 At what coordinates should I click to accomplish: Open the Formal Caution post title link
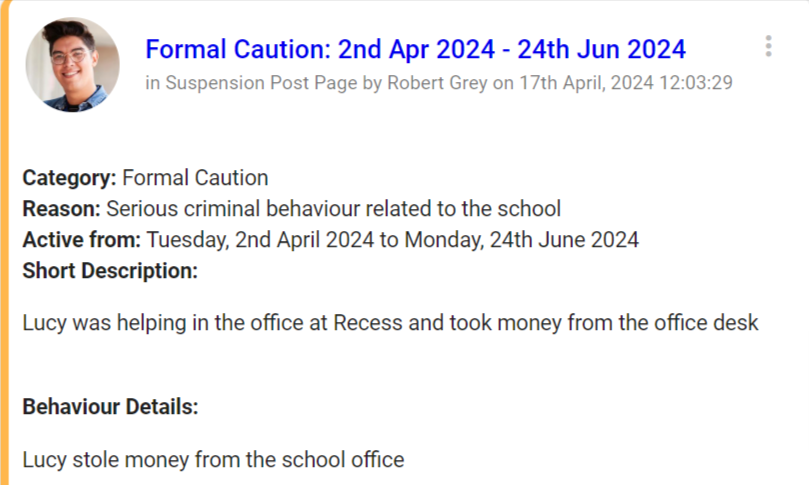pos(415,49)
